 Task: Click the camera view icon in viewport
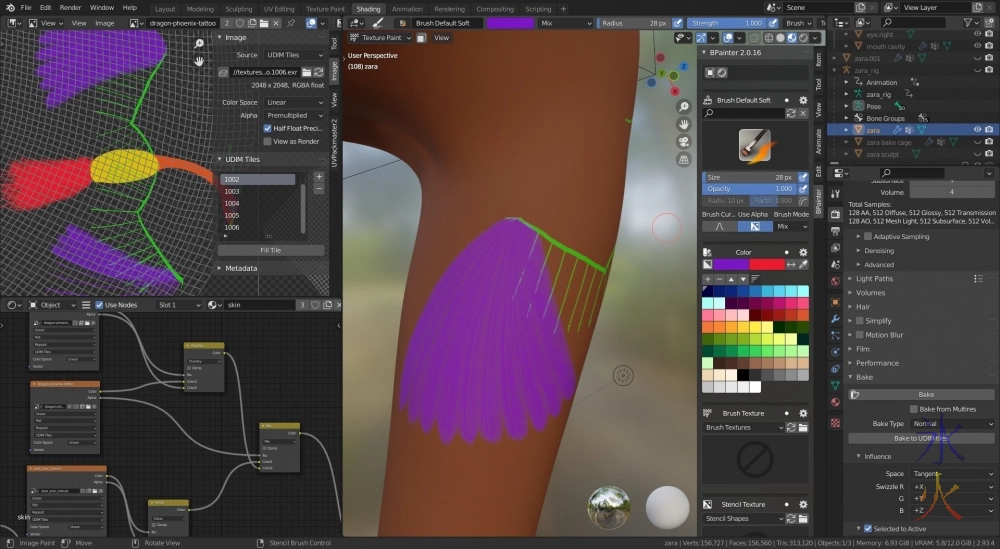pos(683,141)
